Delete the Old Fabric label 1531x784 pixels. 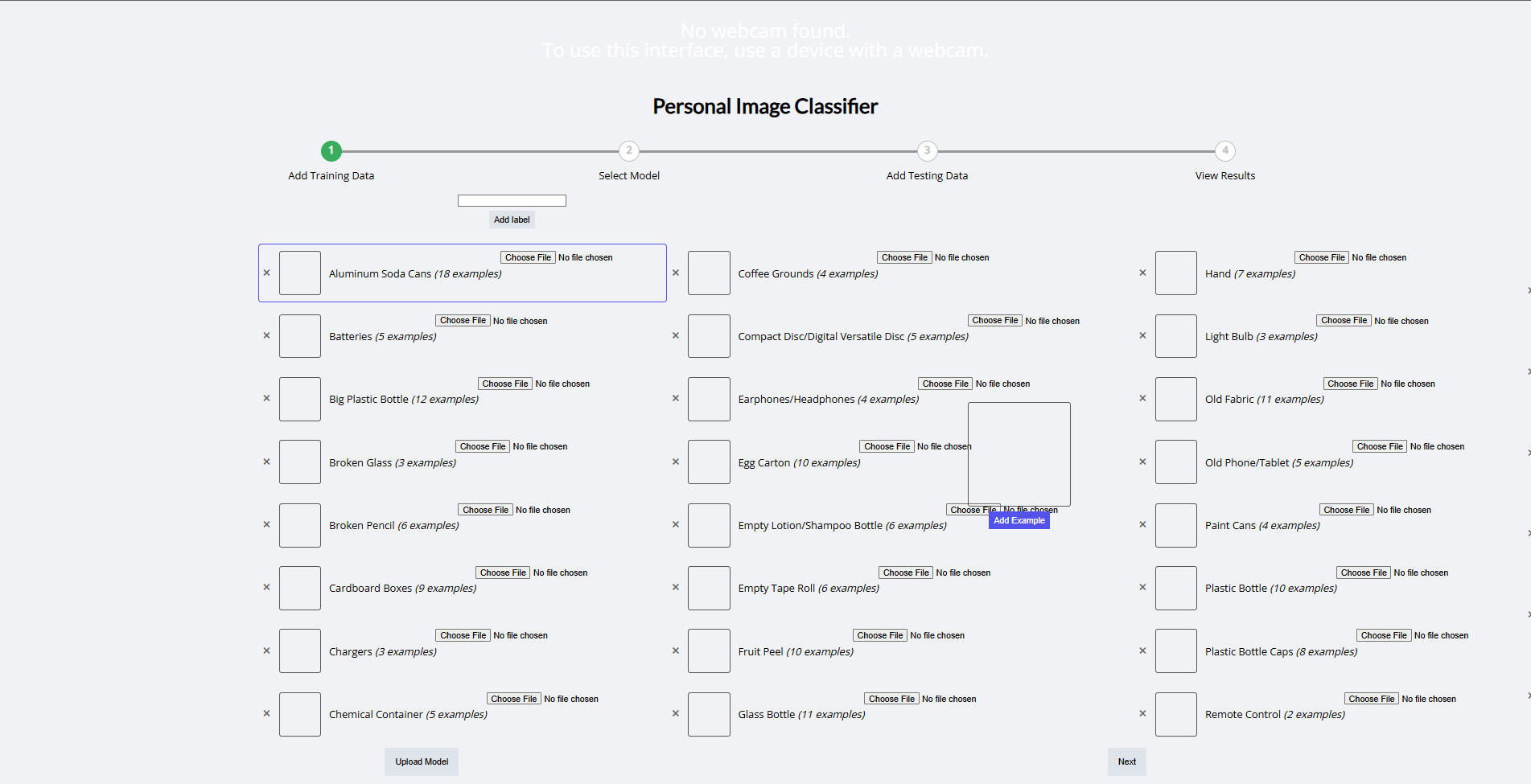tap(1142, 399)
